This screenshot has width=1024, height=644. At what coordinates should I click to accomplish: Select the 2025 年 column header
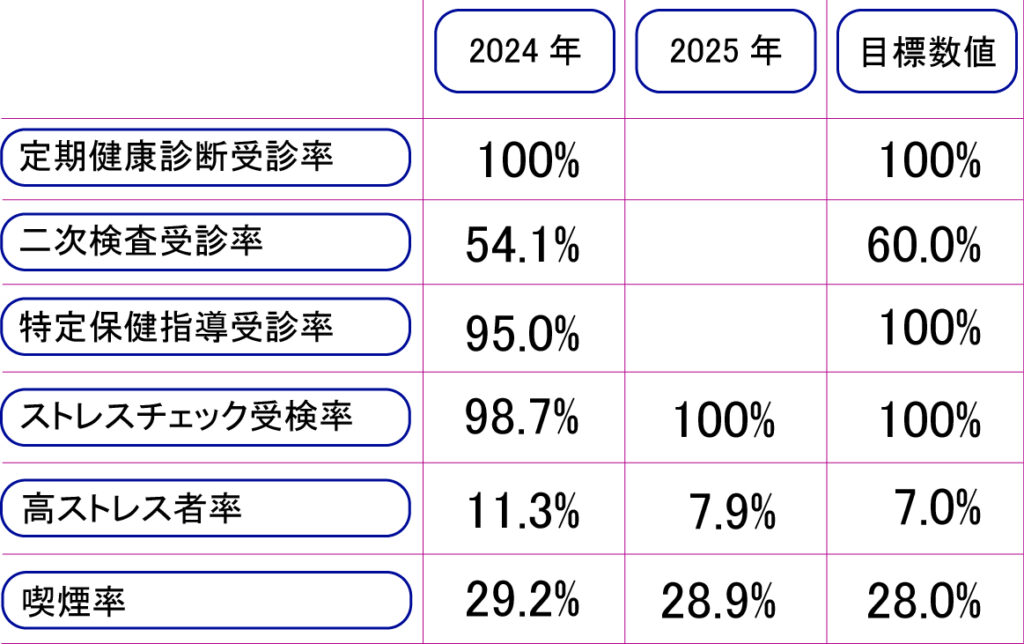[725, 52]
